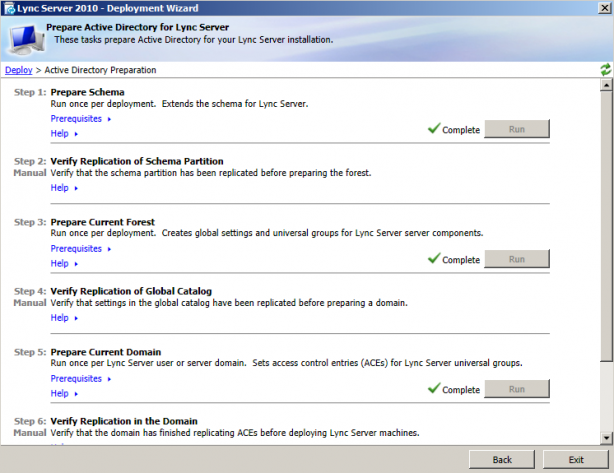614x473 pixels.
Task: Expand Prerequisites under Prepare Schema
Action: tap(81, 119)
